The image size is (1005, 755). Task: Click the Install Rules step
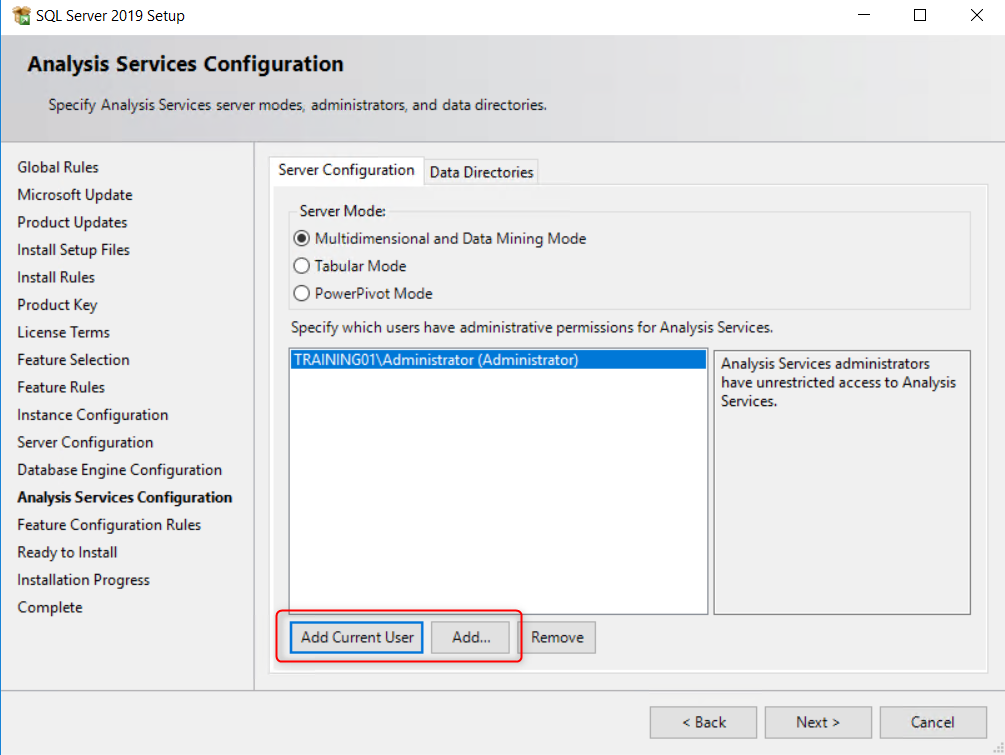[56, 278]
